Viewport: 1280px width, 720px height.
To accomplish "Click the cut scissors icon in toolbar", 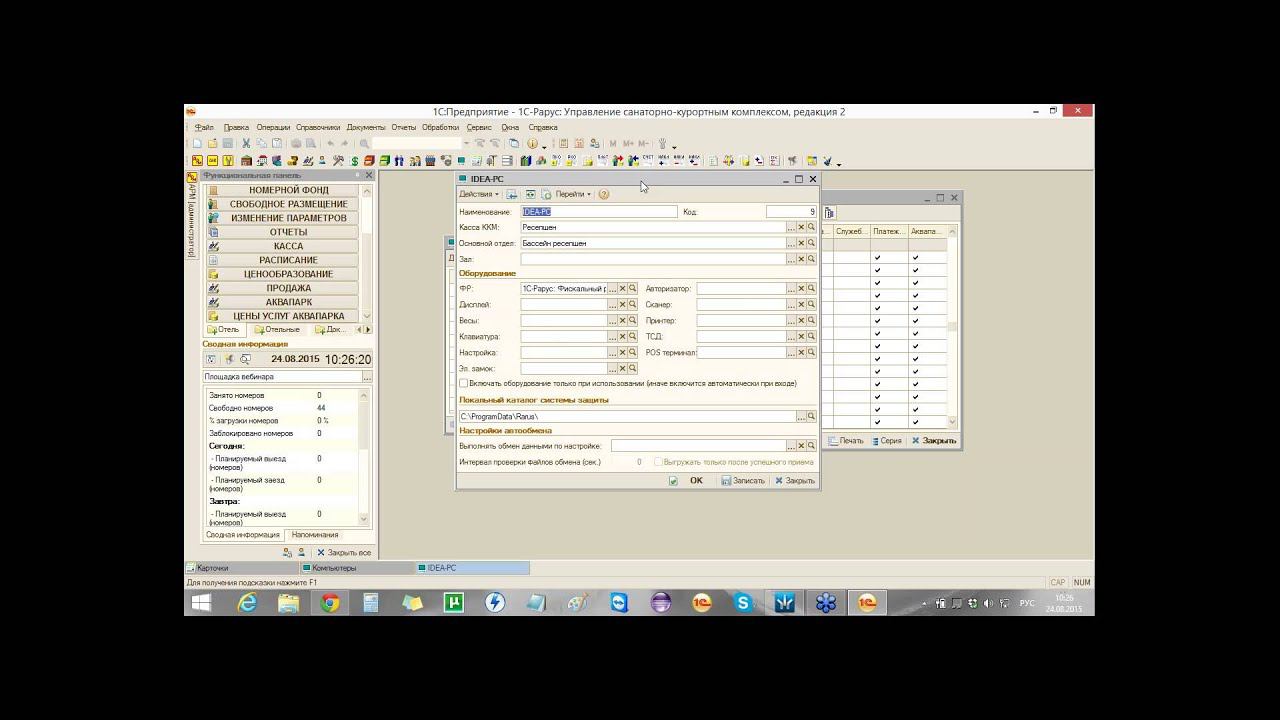I will [x=246, y=144].
